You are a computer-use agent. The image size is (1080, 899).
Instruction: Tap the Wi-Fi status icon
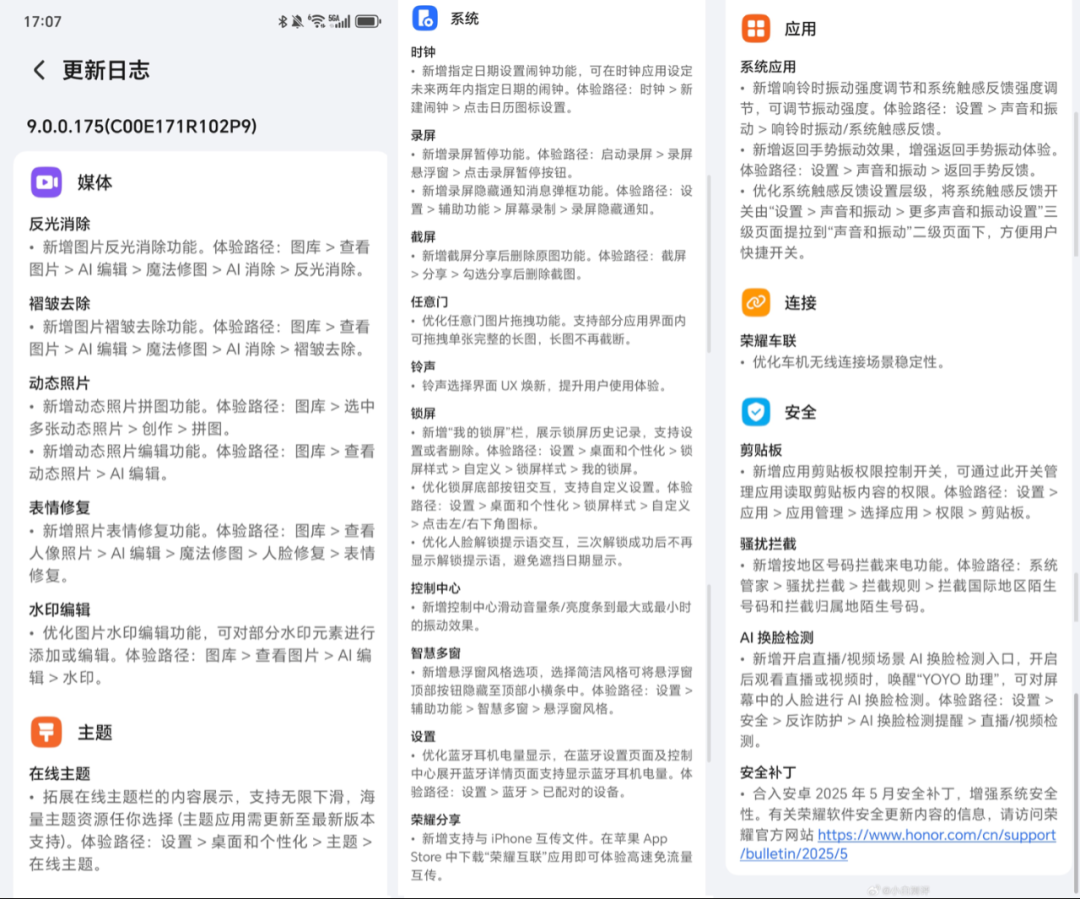pyautogui.click(x=316, y=21)
